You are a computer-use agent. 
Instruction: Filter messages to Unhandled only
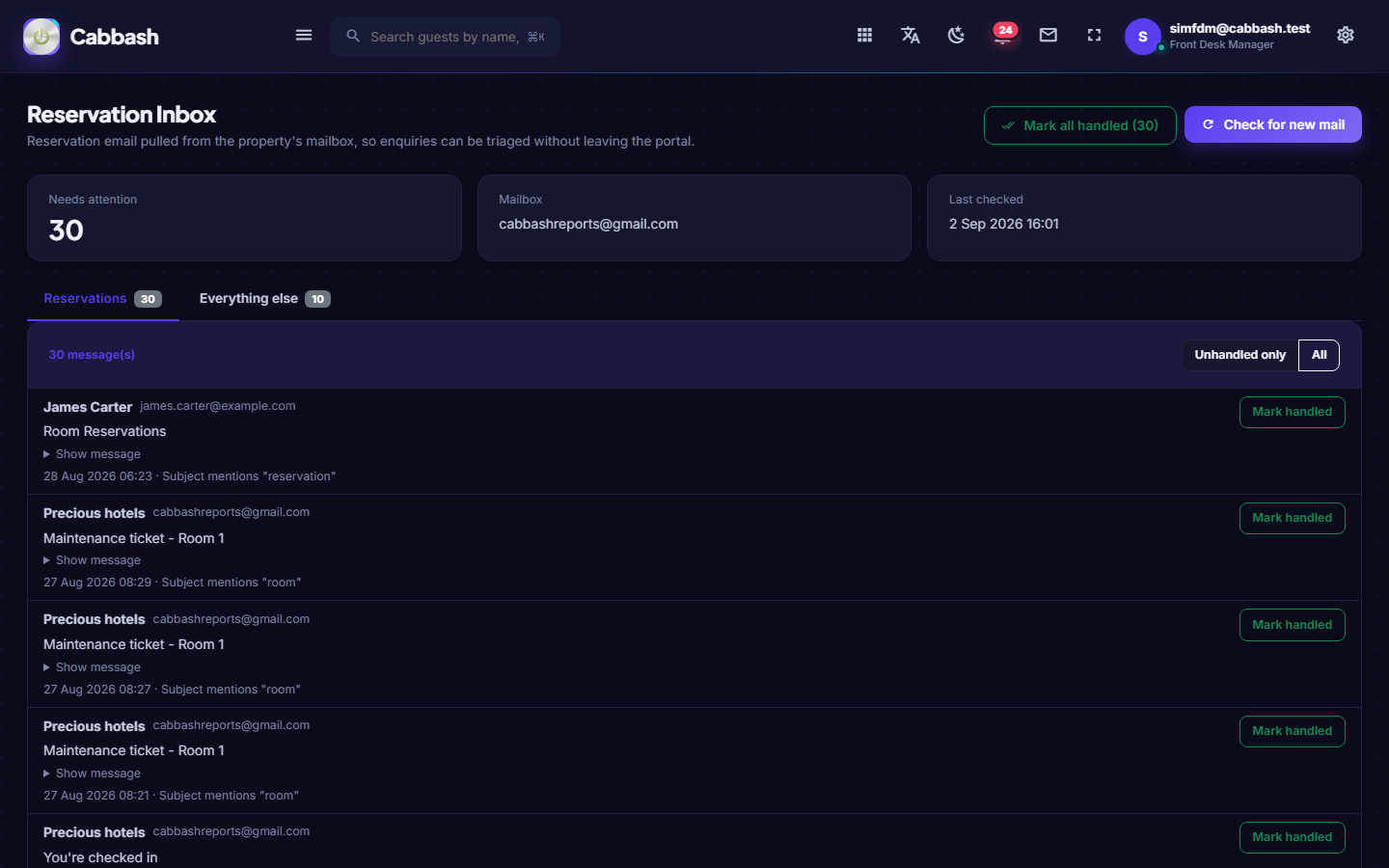point(1240,355)
